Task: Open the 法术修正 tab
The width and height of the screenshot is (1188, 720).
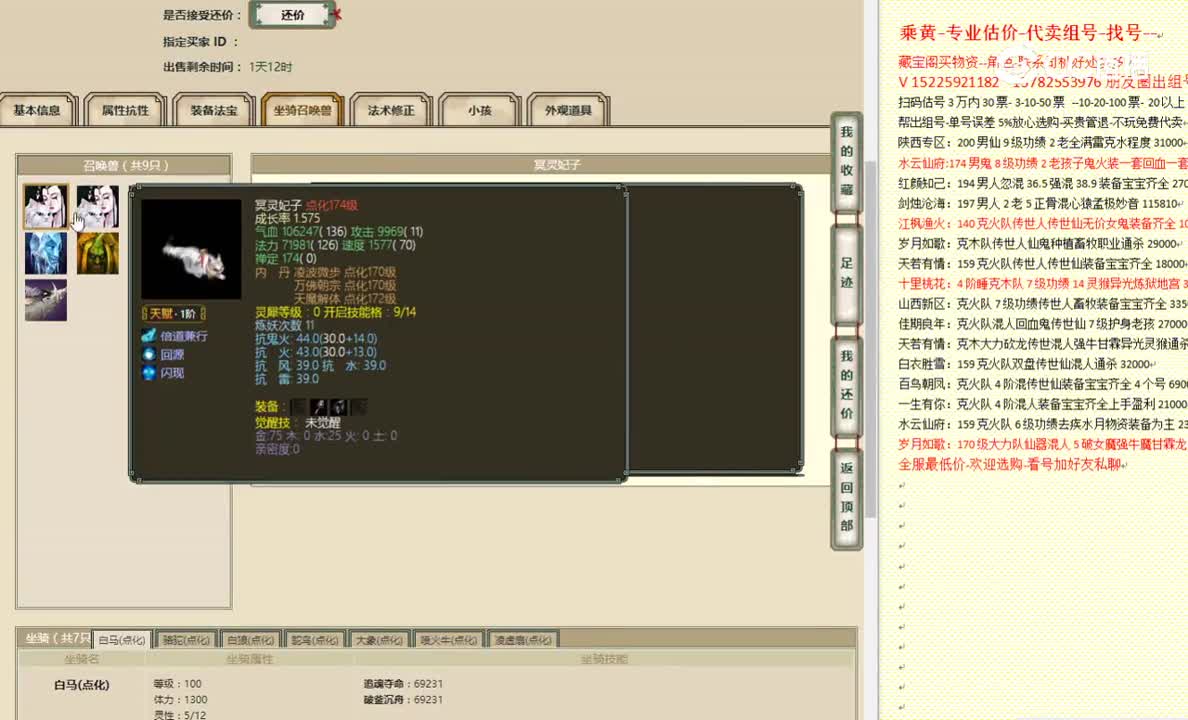Action: (391, 110)
